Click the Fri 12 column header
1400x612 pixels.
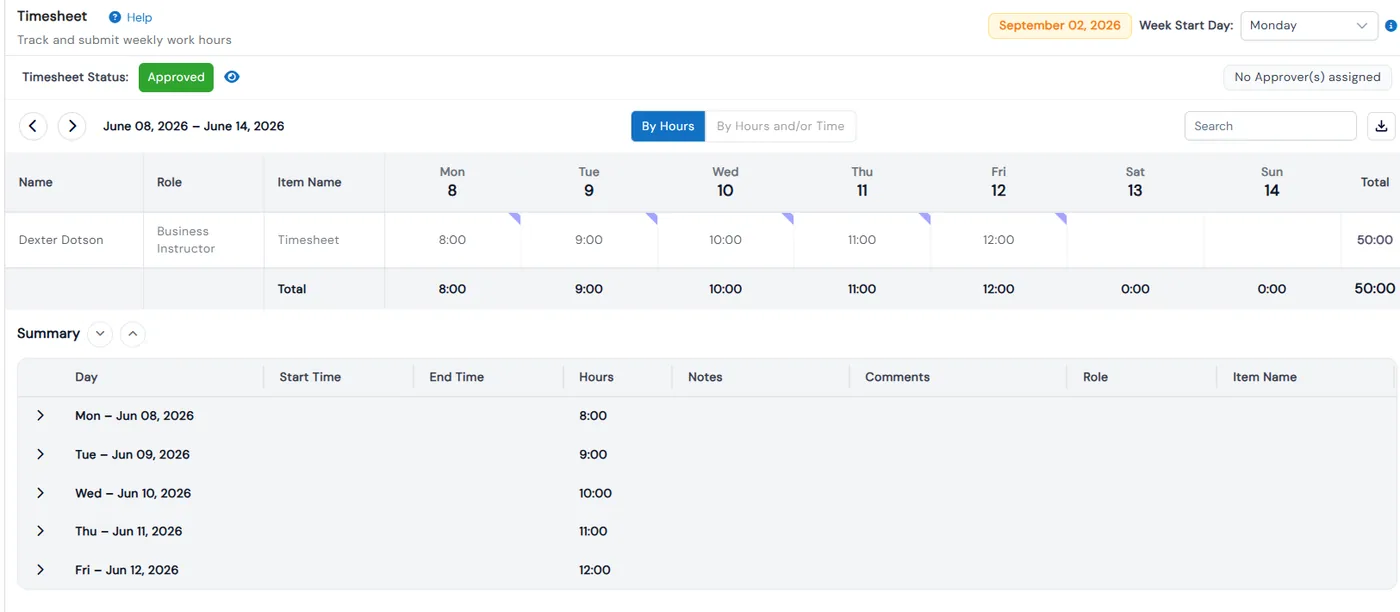(999, 182)
